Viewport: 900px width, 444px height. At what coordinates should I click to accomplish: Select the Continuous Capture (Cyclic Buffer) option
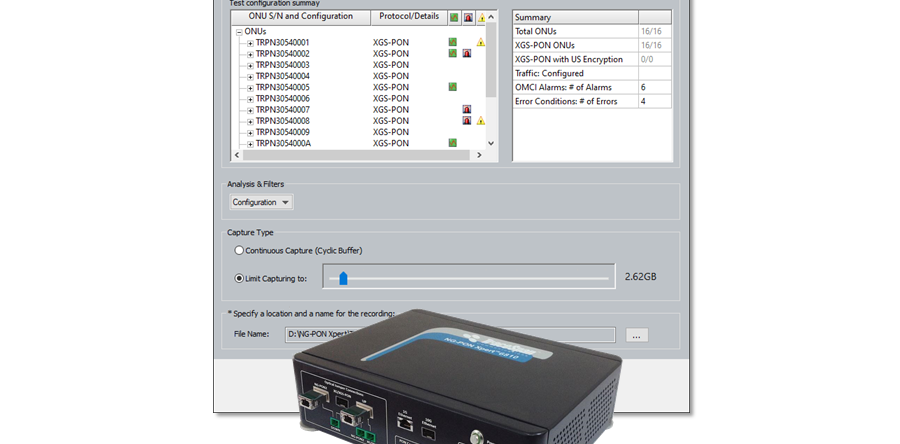click(x=239, y=251)
